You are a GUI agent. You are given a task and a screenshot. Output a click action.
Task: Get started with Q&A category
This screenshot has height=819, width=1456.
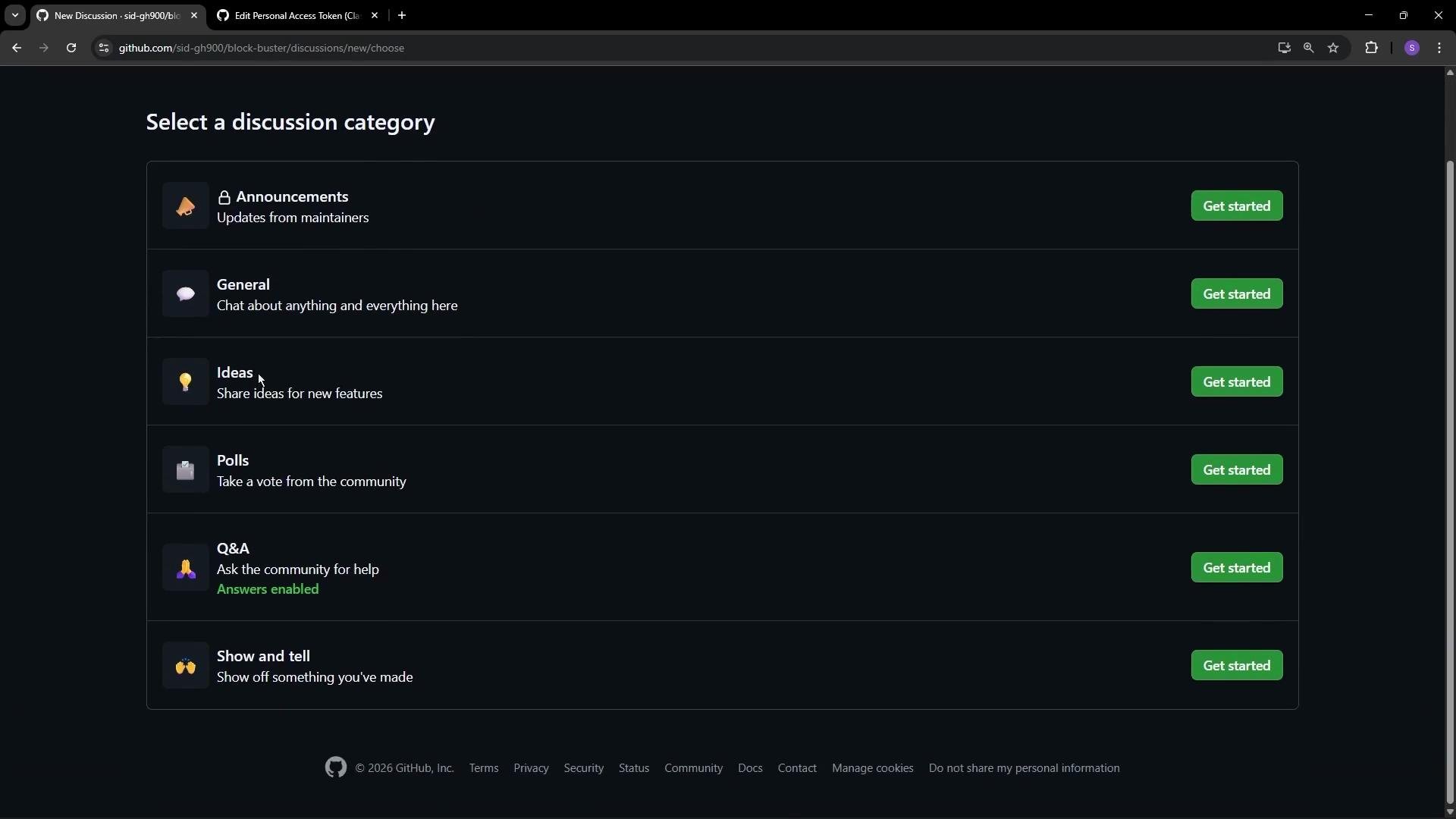(1238, 568)
